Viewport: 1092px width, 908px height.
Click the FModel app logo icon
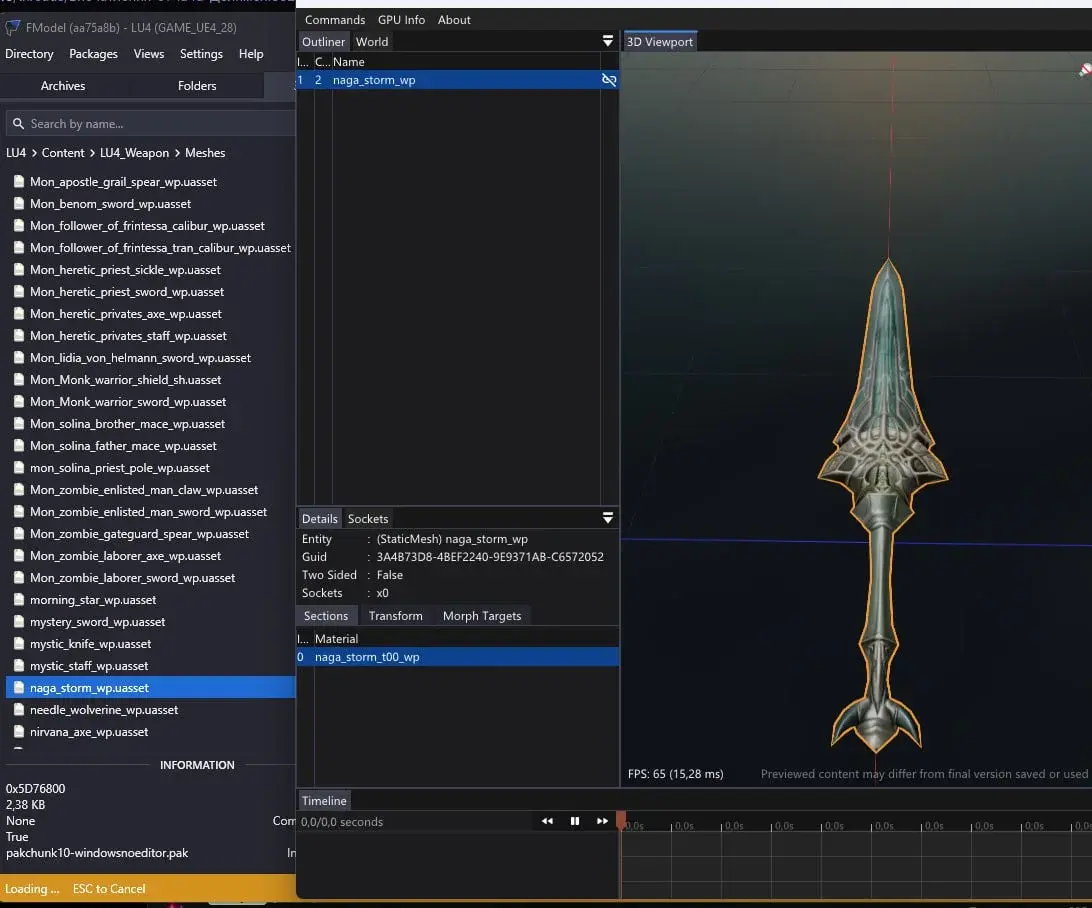[13, 28]
